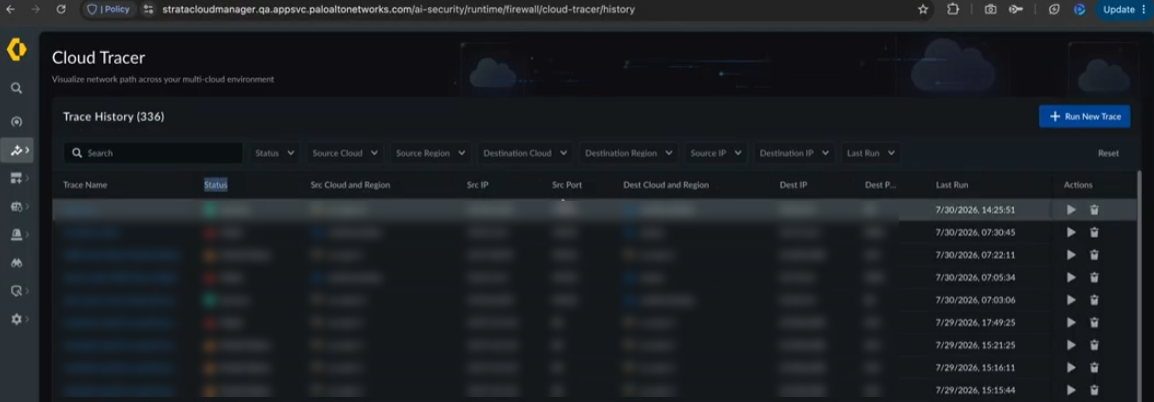Click the key icon in the browser toolbar

tap(1016, 10)
